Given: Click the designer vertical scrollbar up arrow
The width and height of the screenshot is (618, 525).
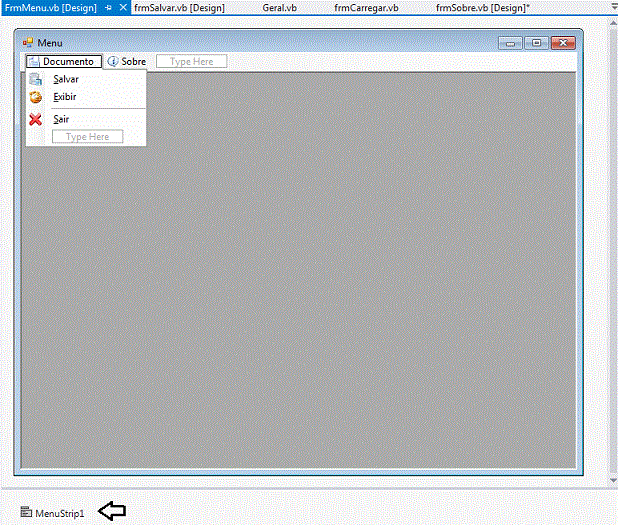Looking at the screenshot, I should pos(613,23).
